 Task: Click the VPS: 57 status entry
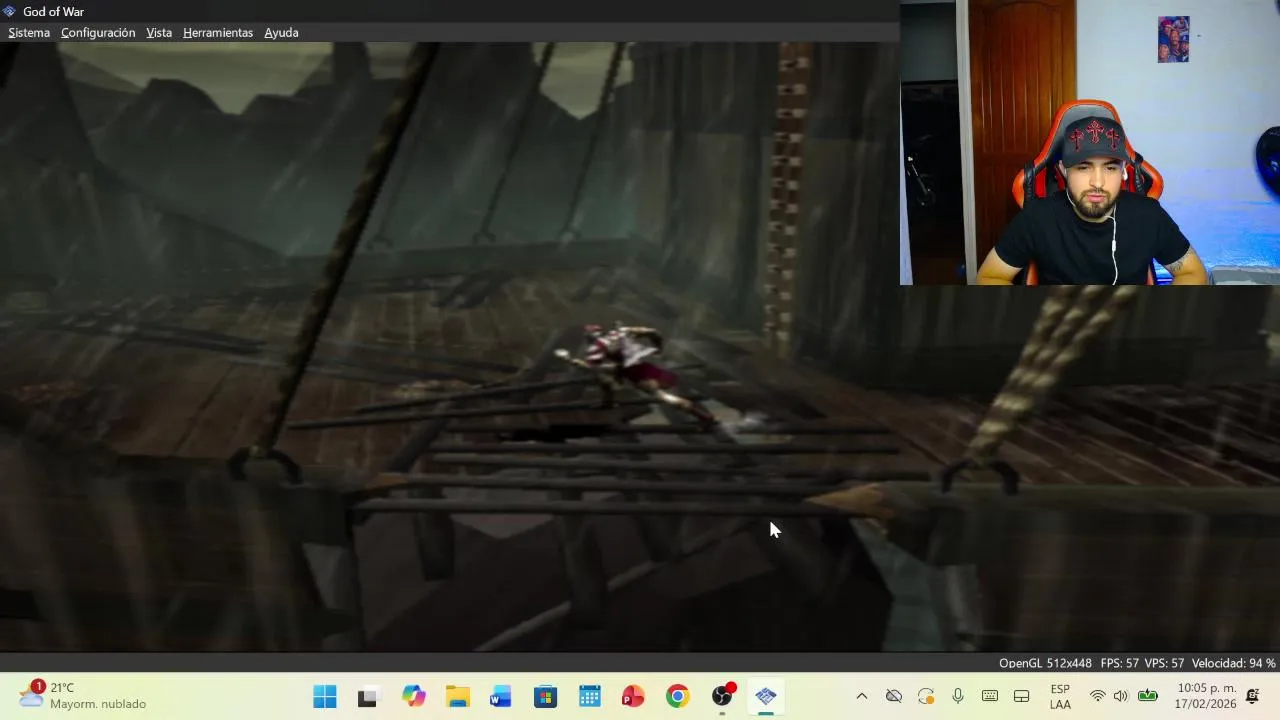coord(1164,663)
